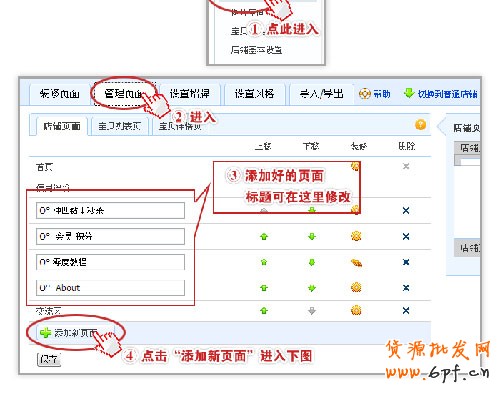Click the About page title input

pyautogui.click(x=110, y=288)
